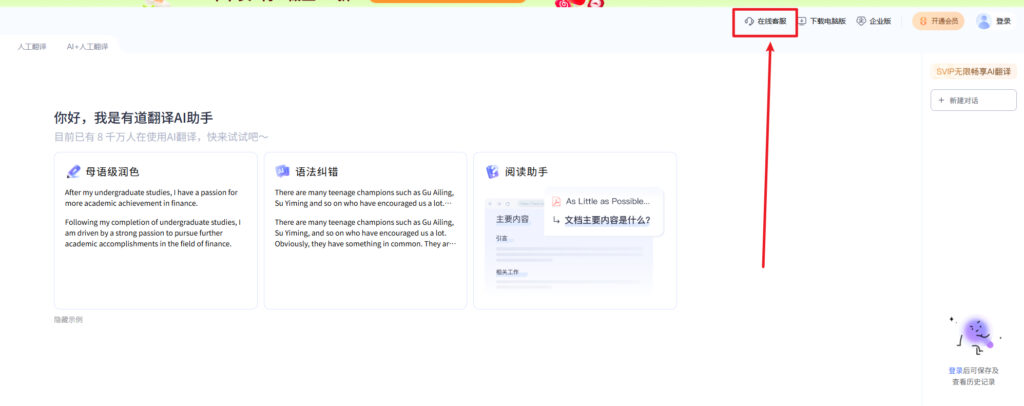Click the 阅读助手 reading icon
1024x406 pixels.
pos(492,172)
